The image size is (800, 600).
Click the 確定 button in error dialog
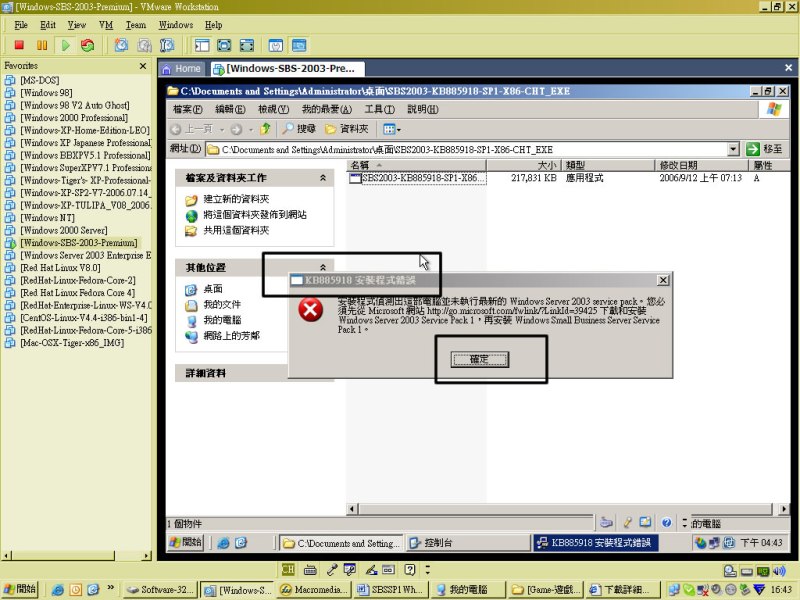tap(480, 359)
